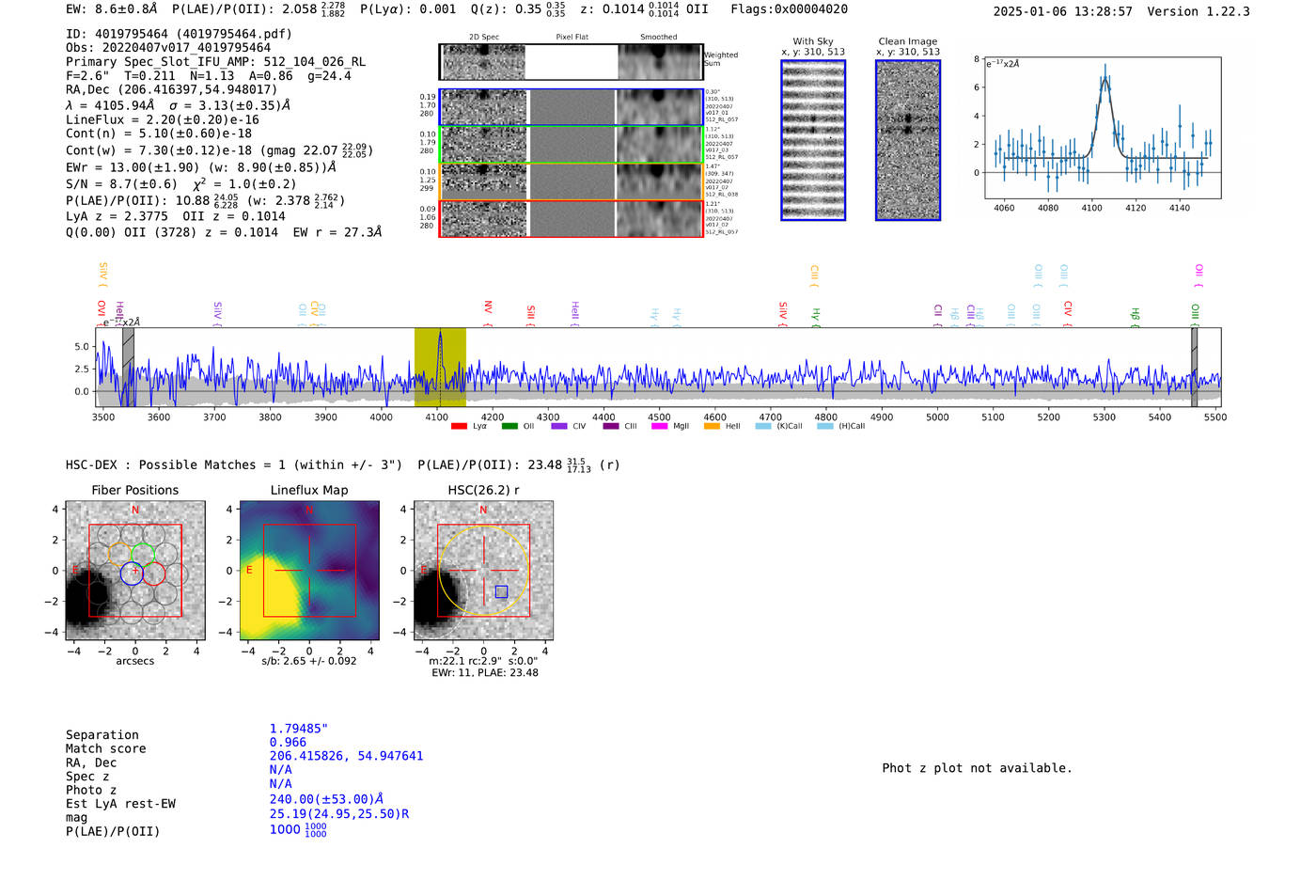
Task: Open the Clean Image cutout
Action: click(x=907, y=140)
